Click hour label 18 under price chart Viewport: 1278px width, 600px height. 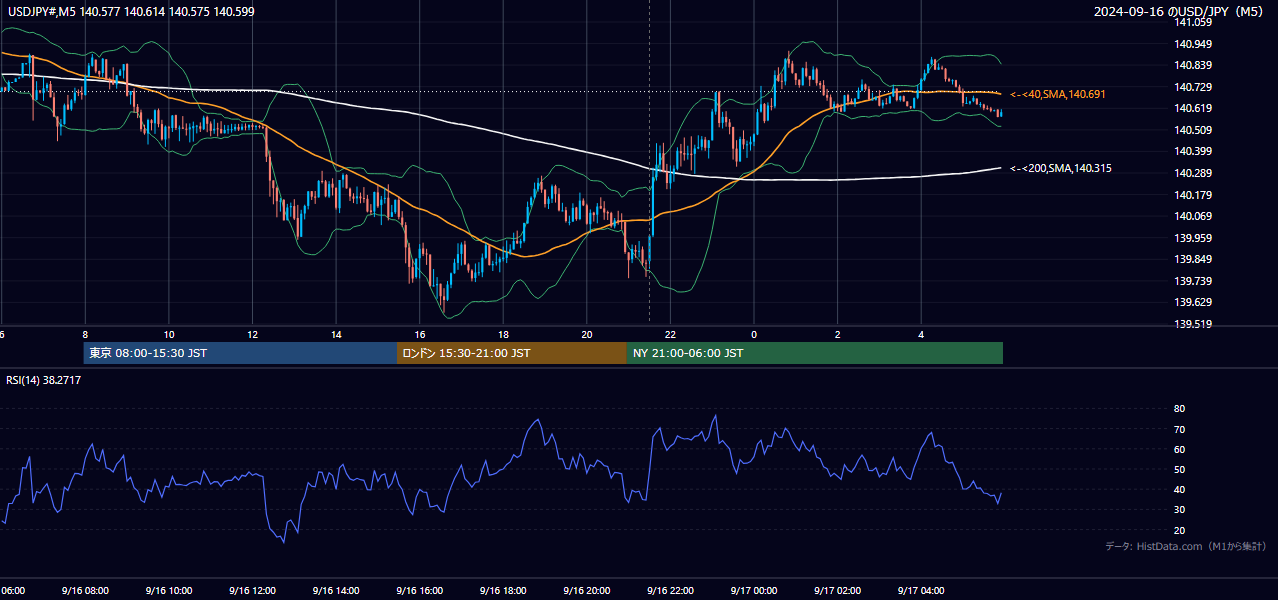coord(503,334)
